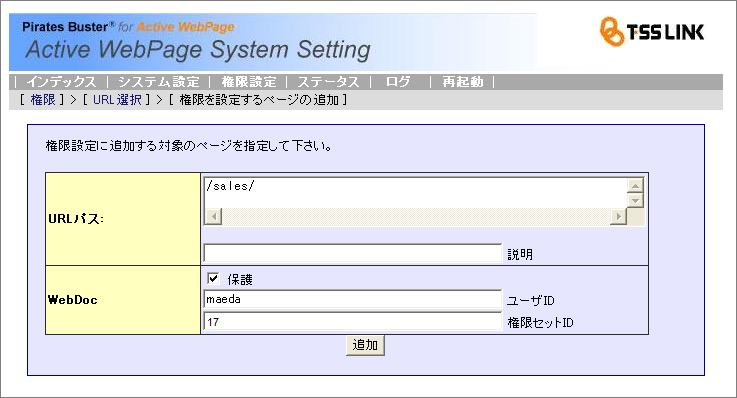Click the Pirates Buster for Active WebPage text

pos(128,27)
